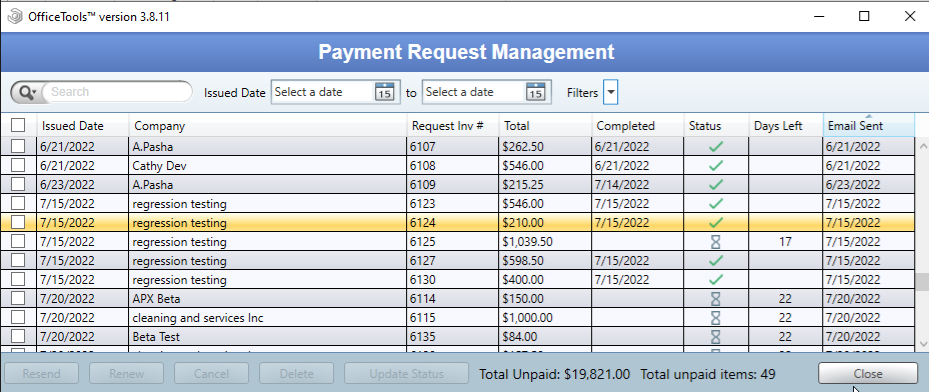Image resolution: width=929 pixels, height=392 pixels.
Task: Check the box for invoice 6127 row
Action: [18, 261]
